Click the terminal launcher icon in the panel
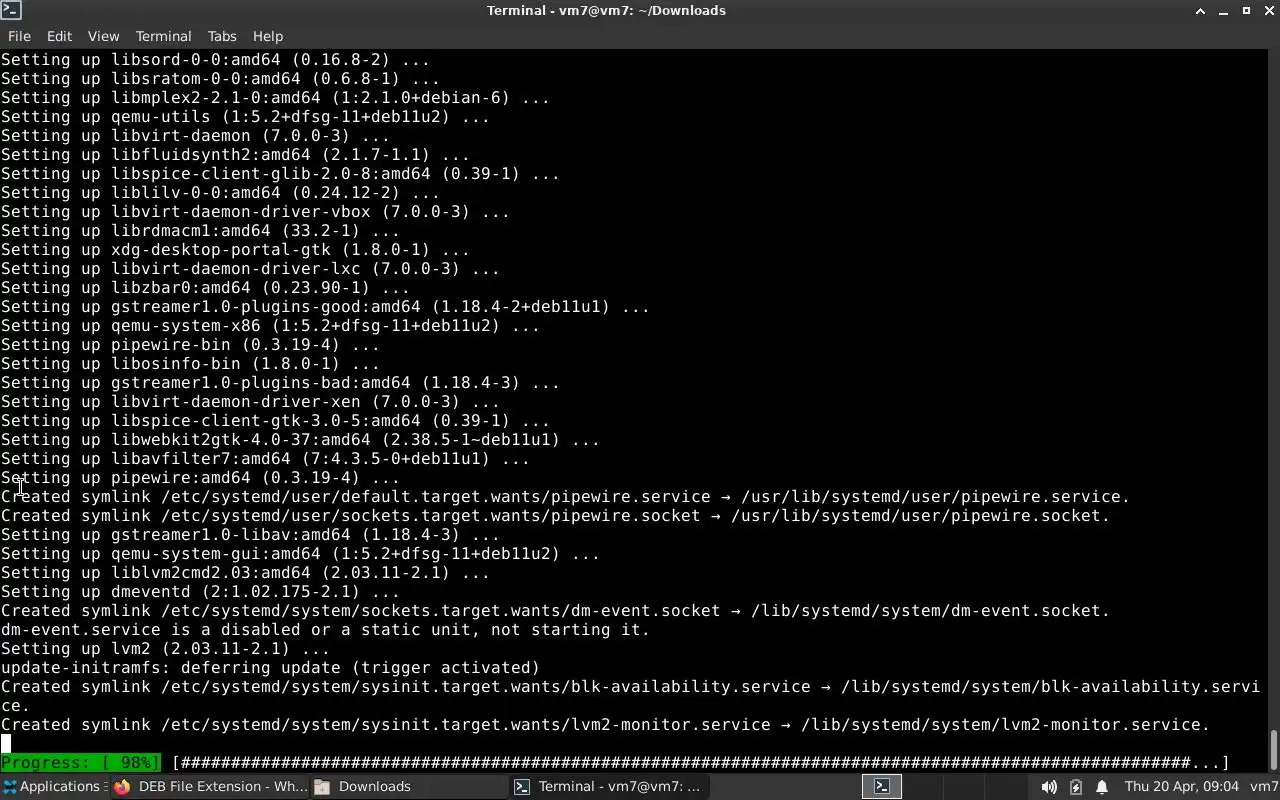1280x800 pixels. tap(882, 786)
